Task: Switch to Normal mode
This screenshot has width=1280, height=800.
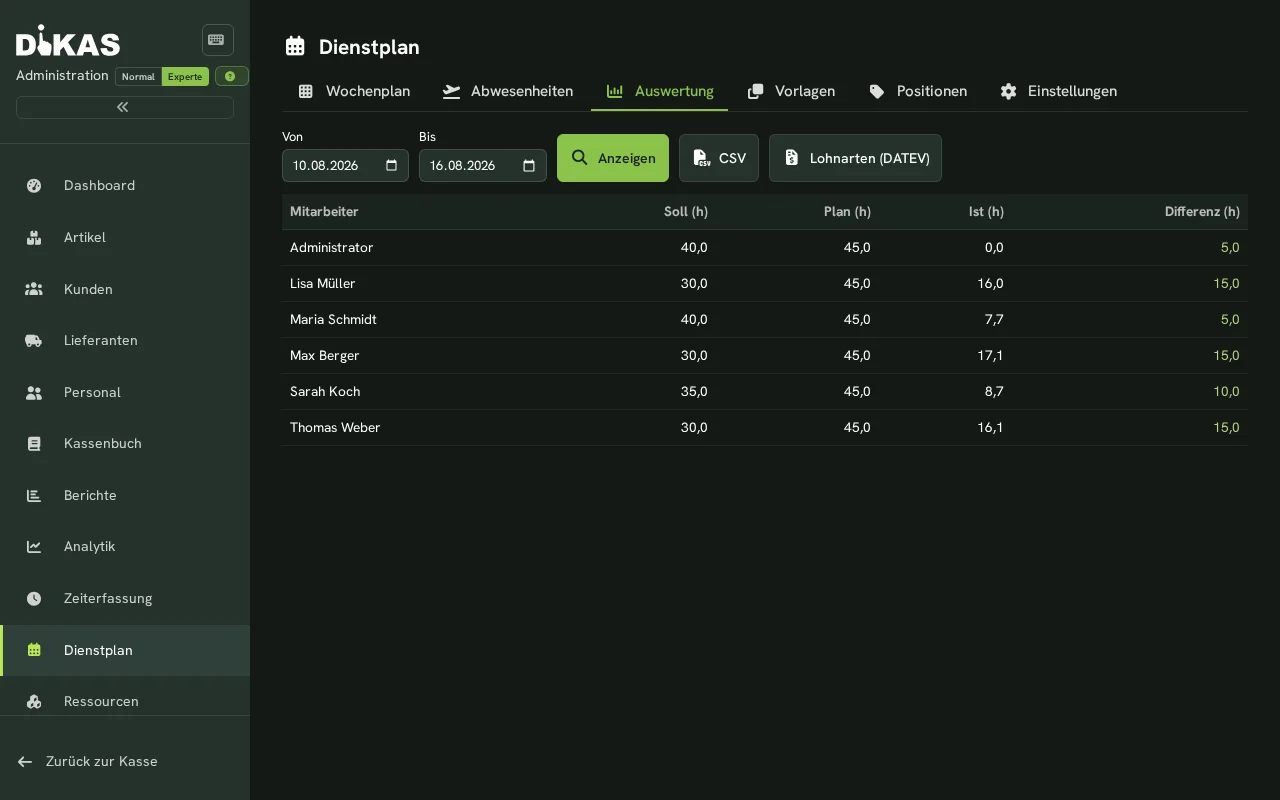Action: [x=138, y=76]
